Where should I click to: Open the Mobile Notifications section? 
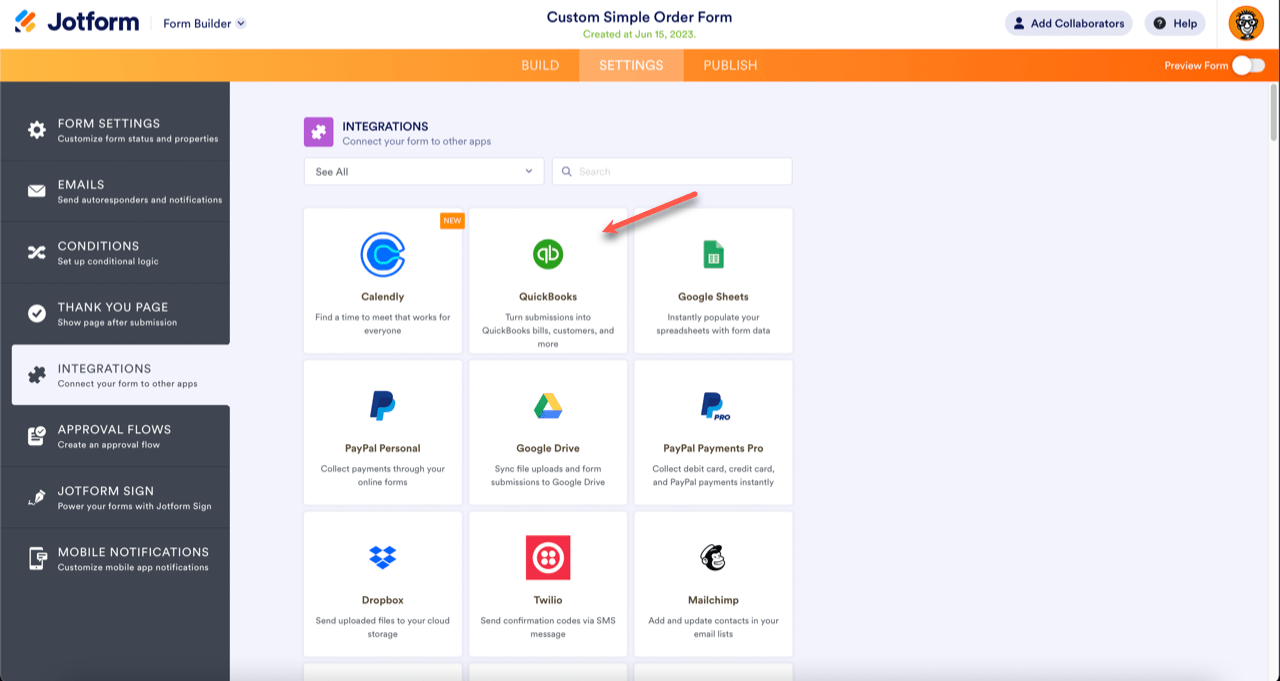click(115, 558)
